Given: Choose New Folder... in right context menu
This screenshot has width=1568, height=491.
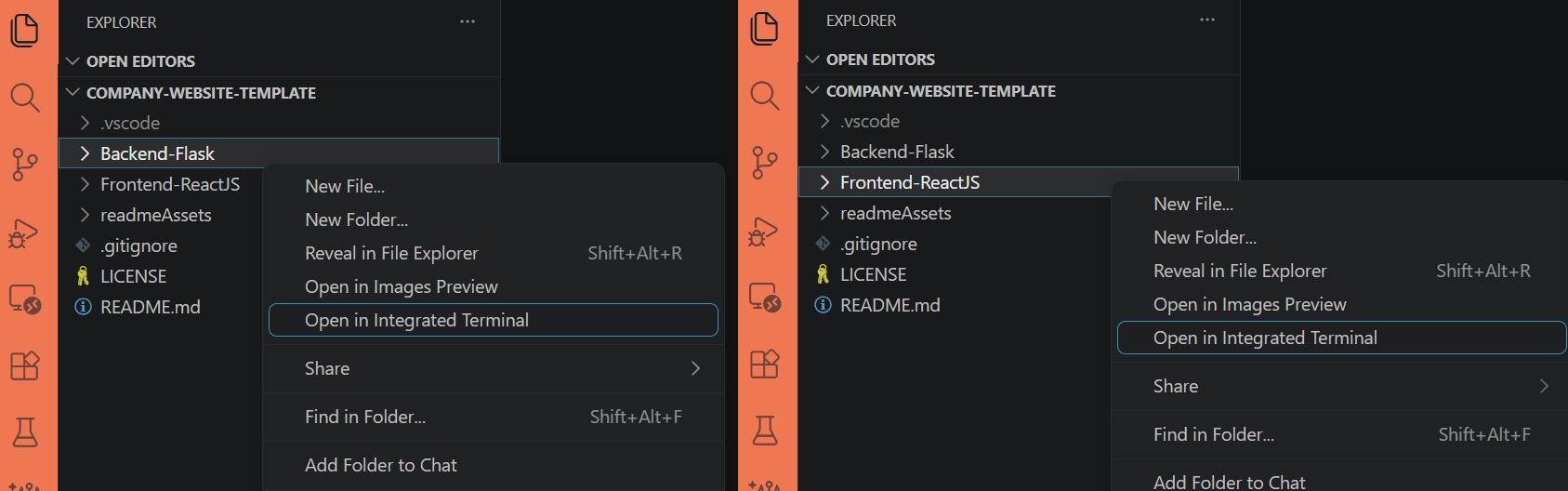Looking at the screenshot, I should pos(1342,237).
